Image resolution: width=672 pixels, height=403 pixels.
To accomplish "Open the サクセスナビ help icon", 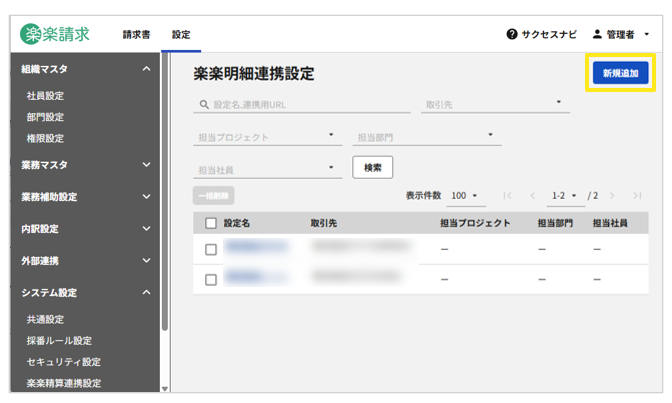I will point(512,34).
